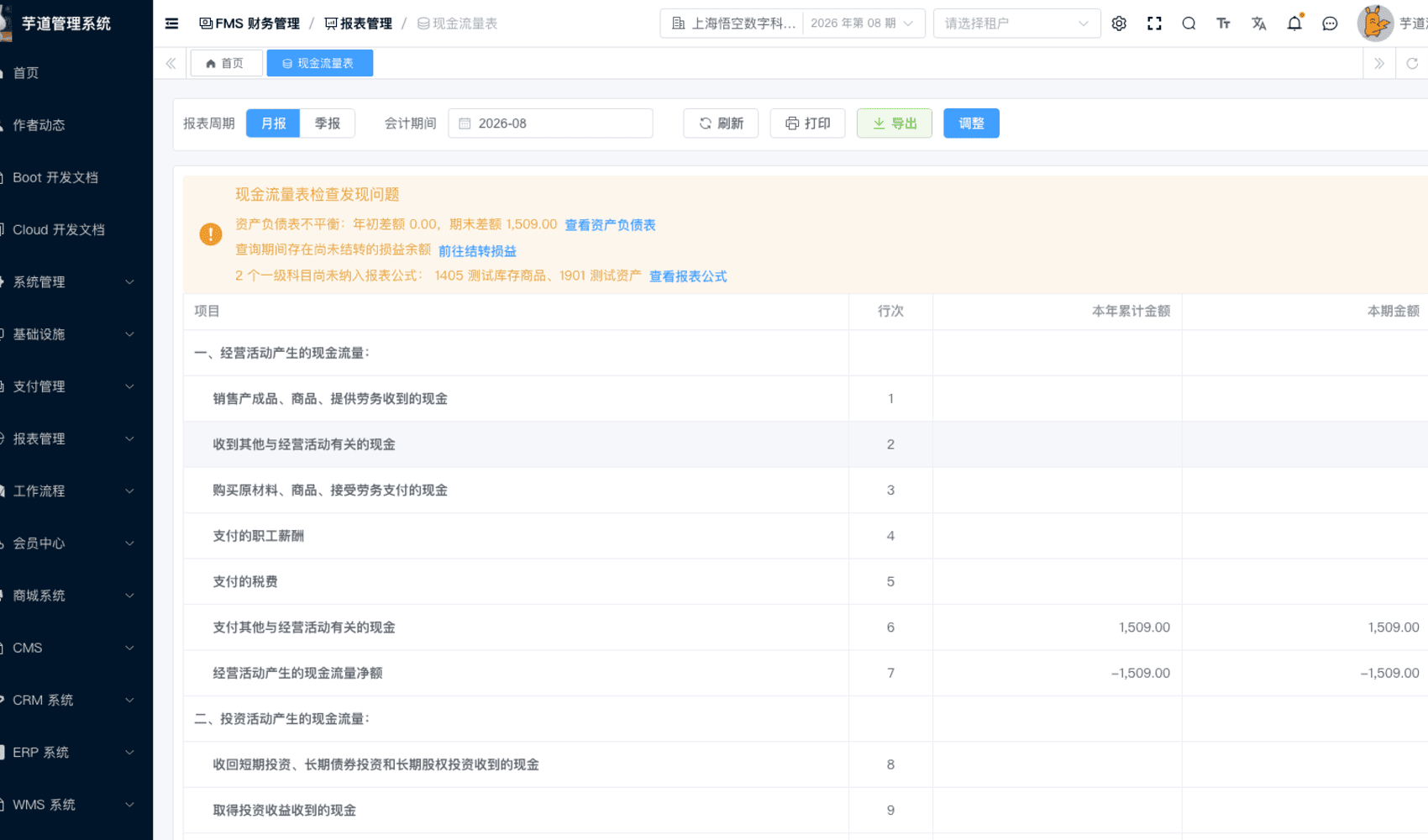
Task: Click FMS 财务管理 breadcrumb
Action: 249,24
